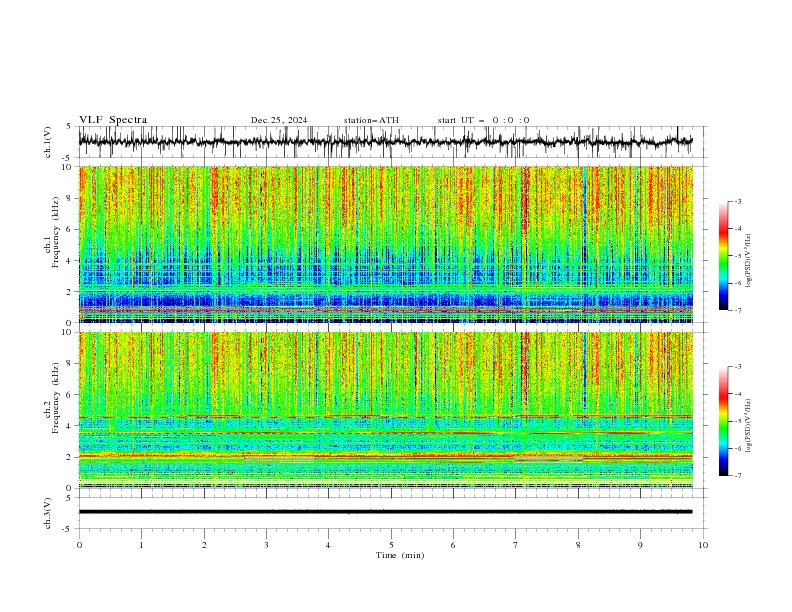Click the 'Time (min)' axis title
792x612 pixels.
pos(400,555)
